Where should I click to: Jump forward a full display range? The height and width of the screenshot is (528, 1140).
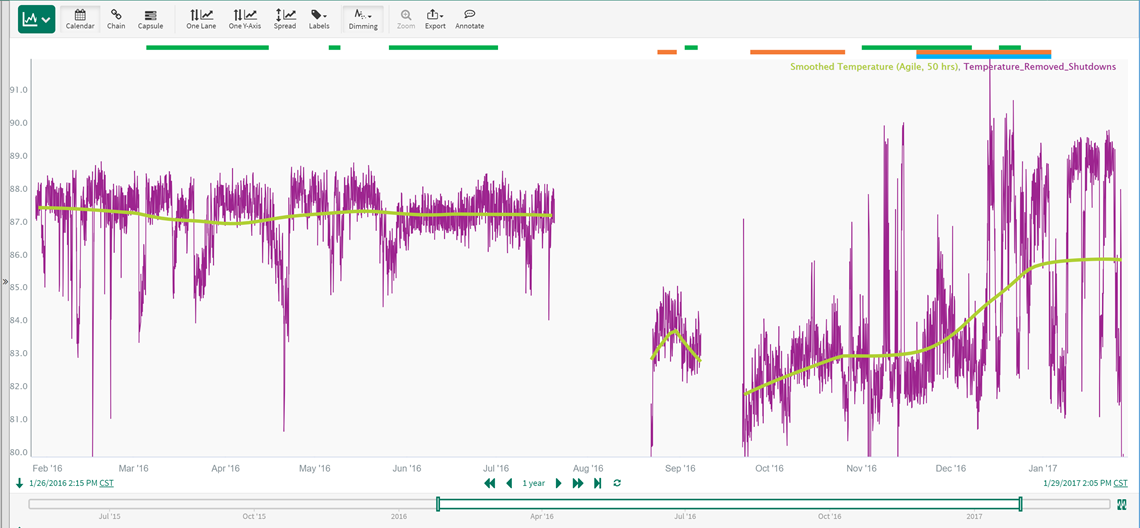point(578,483)
